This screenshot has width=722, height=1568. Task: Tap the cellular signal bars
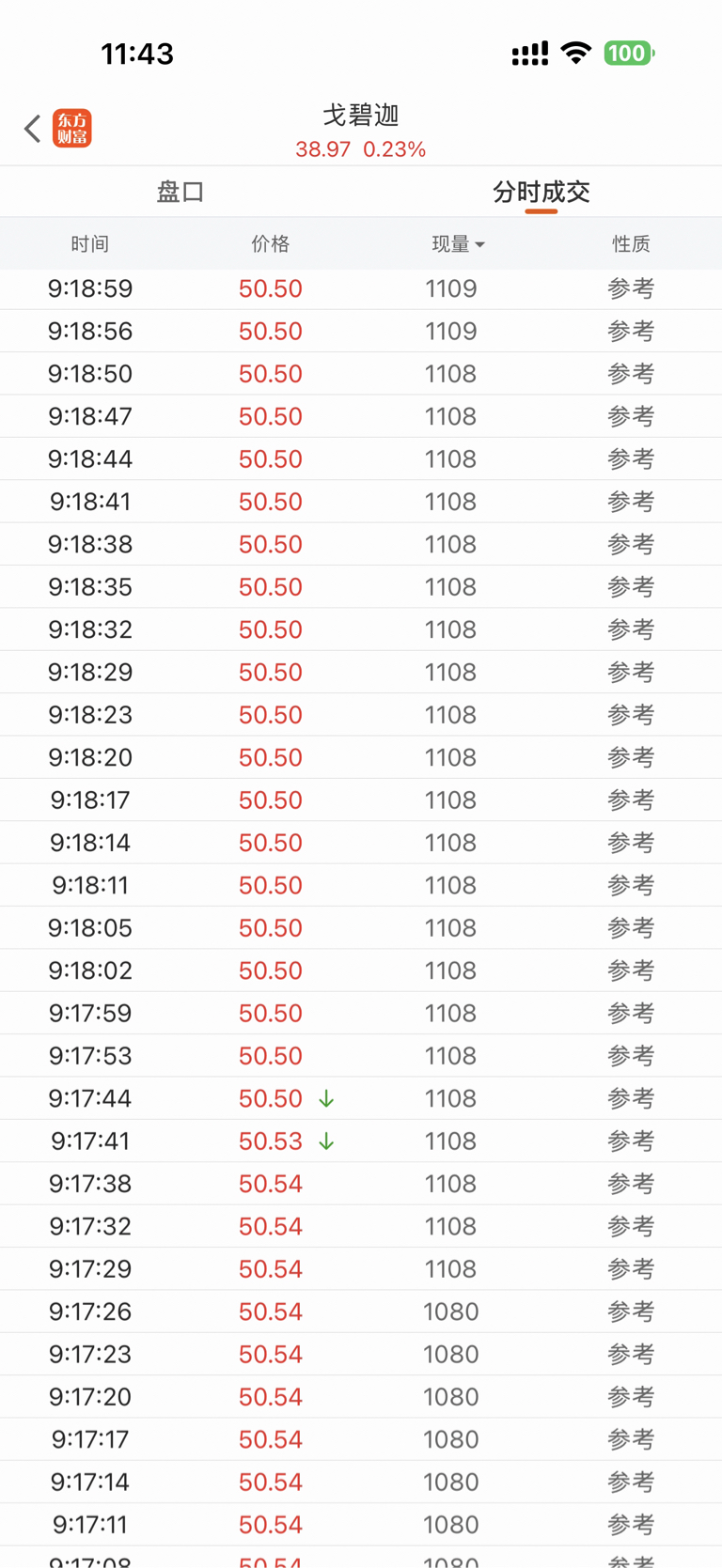point(530,54)
